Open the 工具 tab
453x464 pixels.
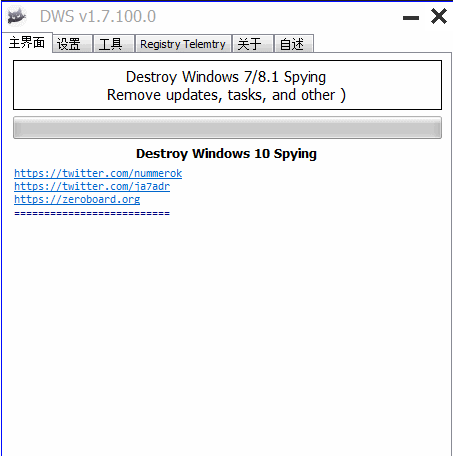[114, 44]
